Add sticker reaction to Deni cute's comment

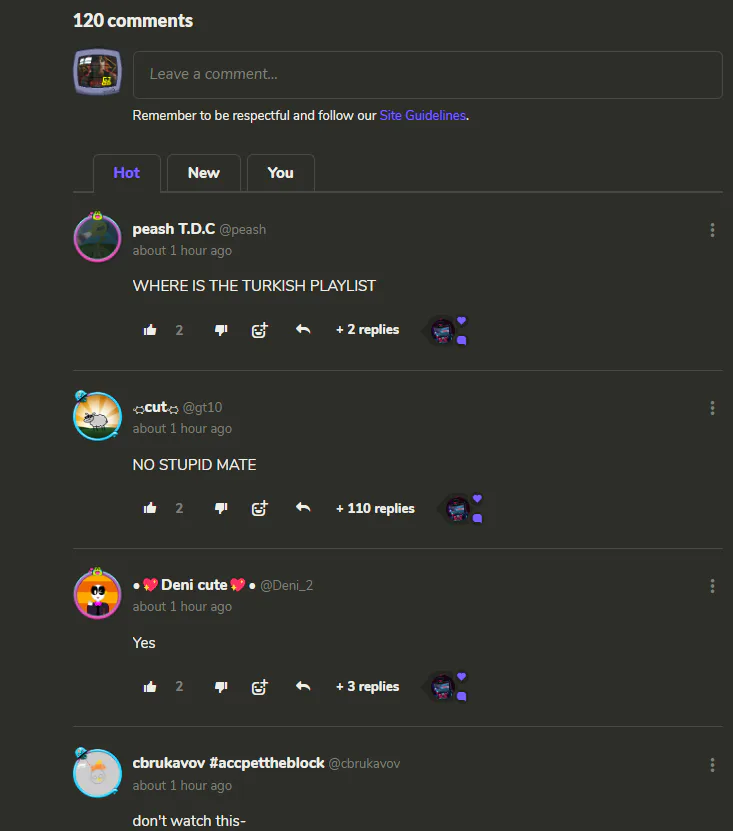point(259,687)
